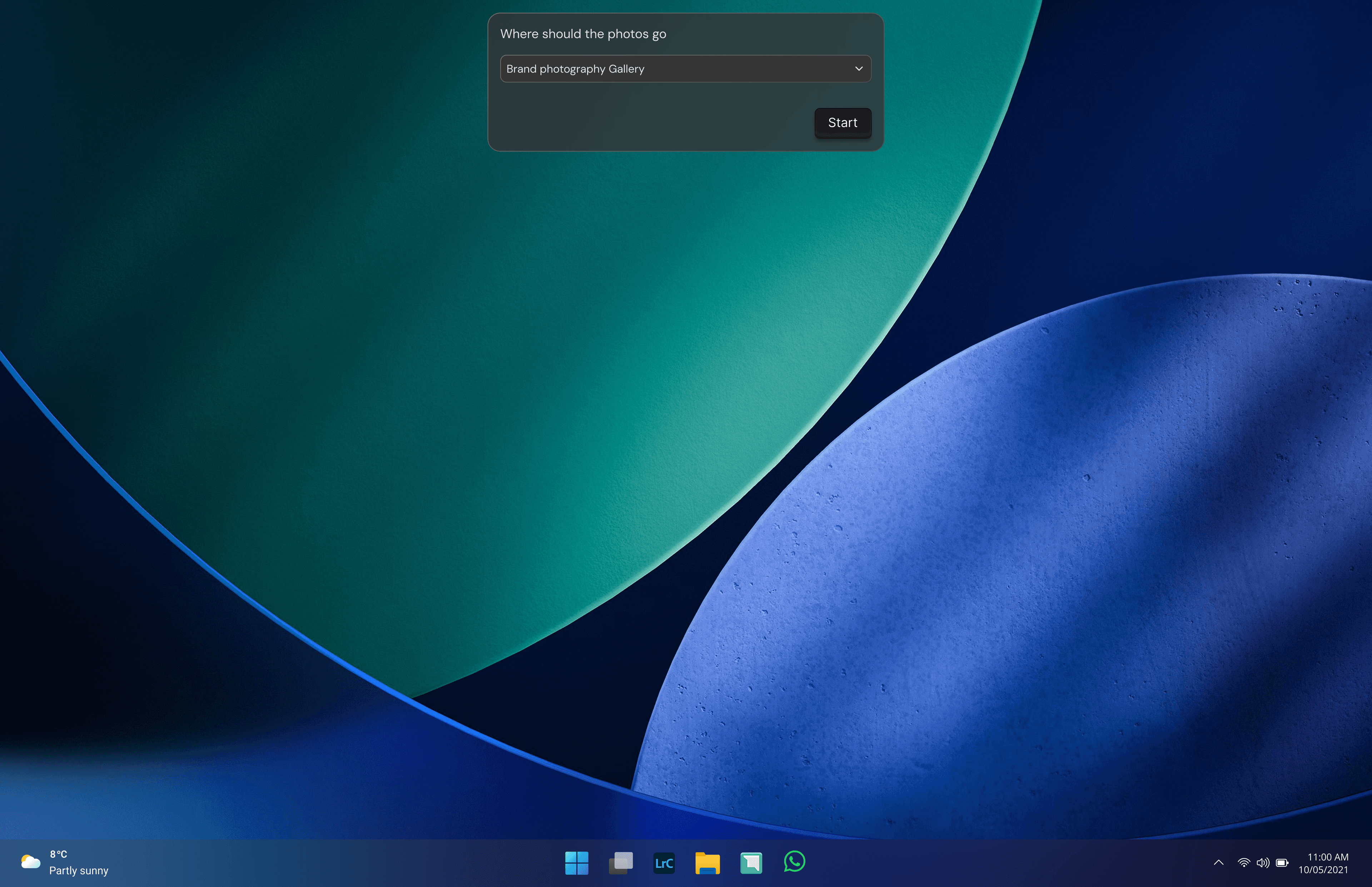Click the Start button in the dialog
Viewport: 1372px width, 887px height.
(x=842, y=123)
